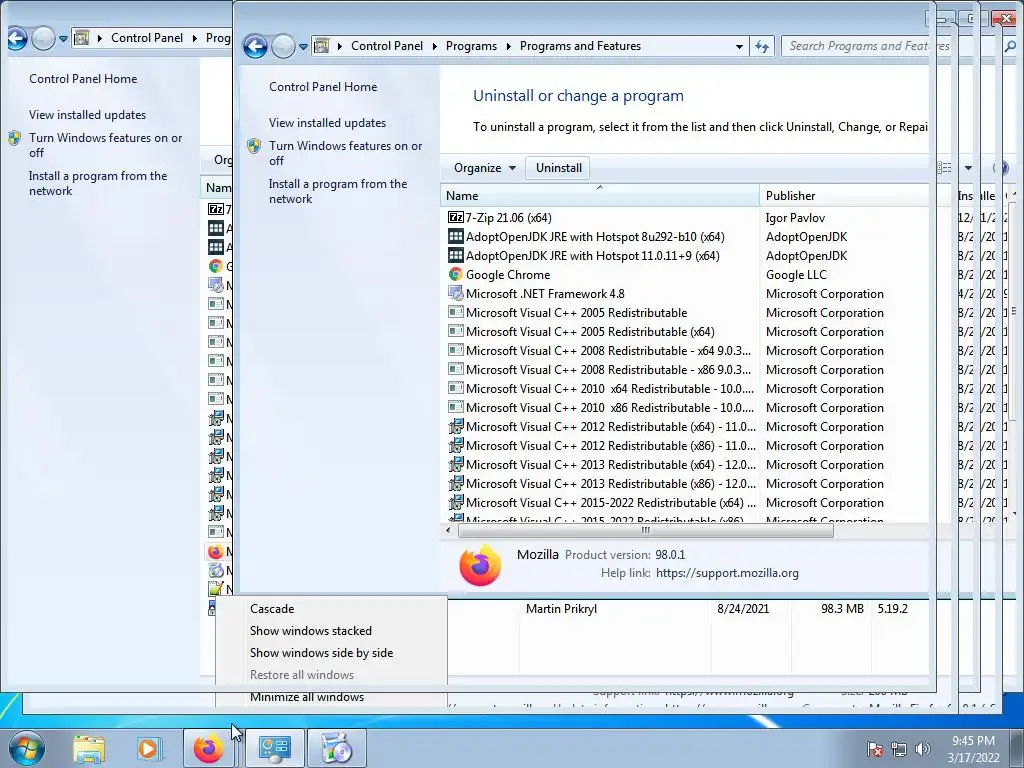Screen dimensions: 1024x768
Task: Click the Programs breadcrumb in the front window
Action: 471,46
